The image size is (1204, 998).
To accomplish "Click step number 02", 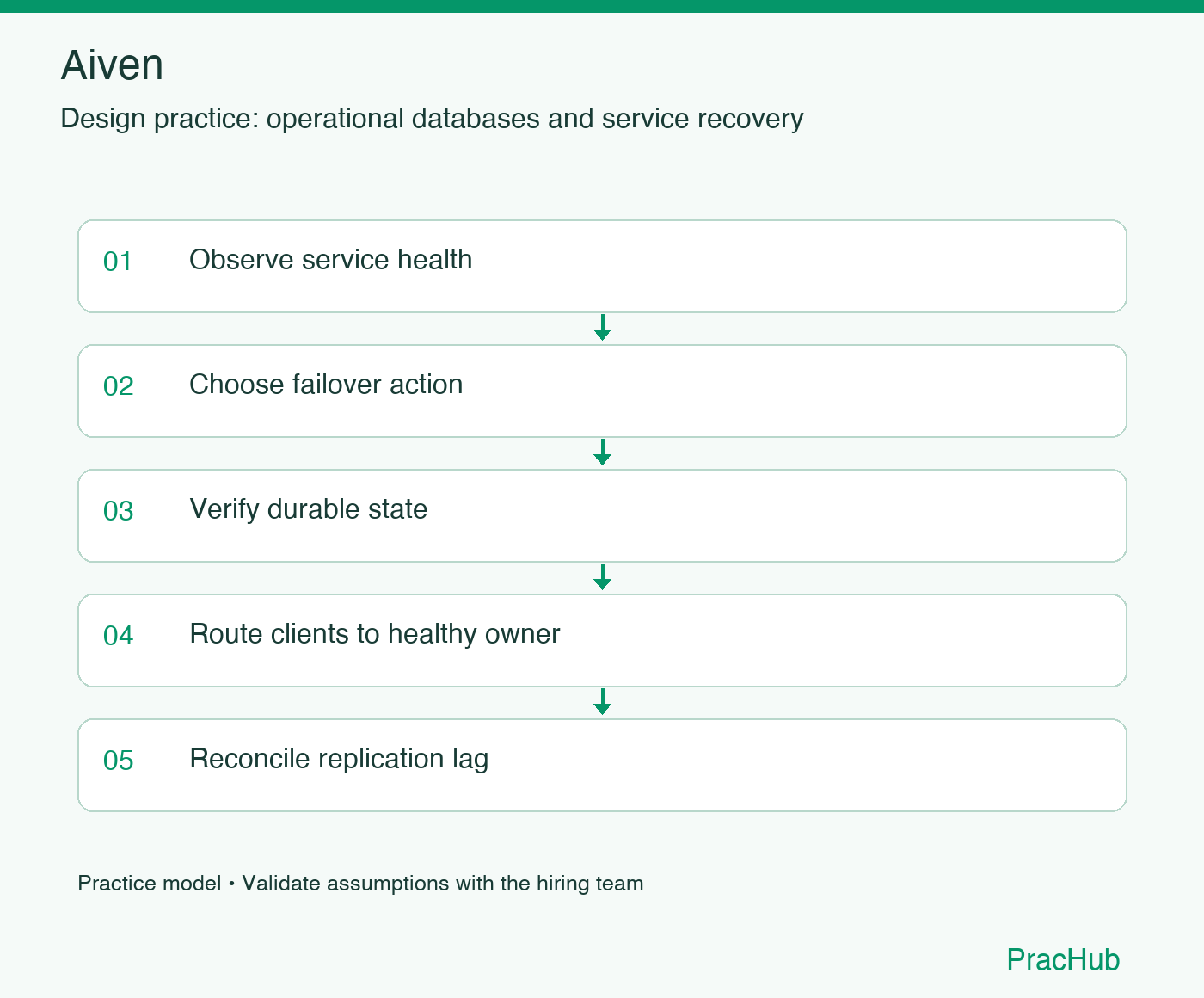I will coord(118,386).
